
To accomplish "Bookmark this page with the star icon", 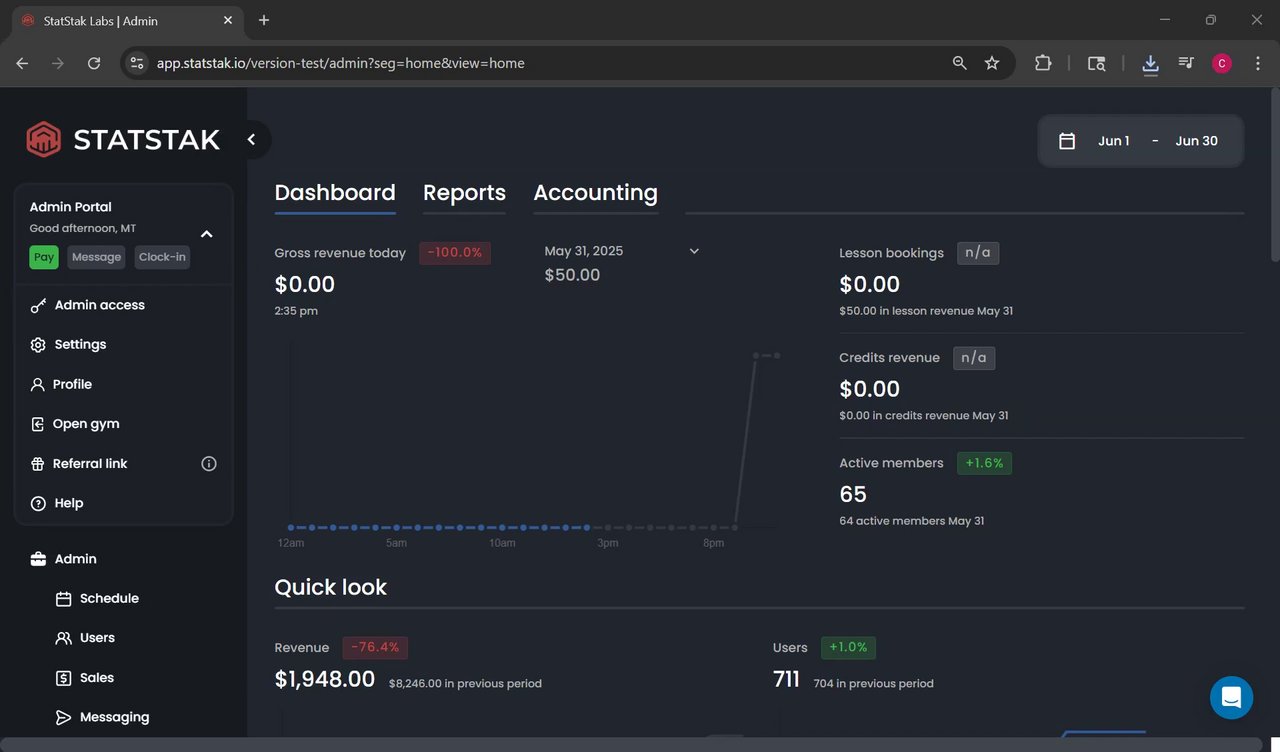I will [x=992, y=63].
